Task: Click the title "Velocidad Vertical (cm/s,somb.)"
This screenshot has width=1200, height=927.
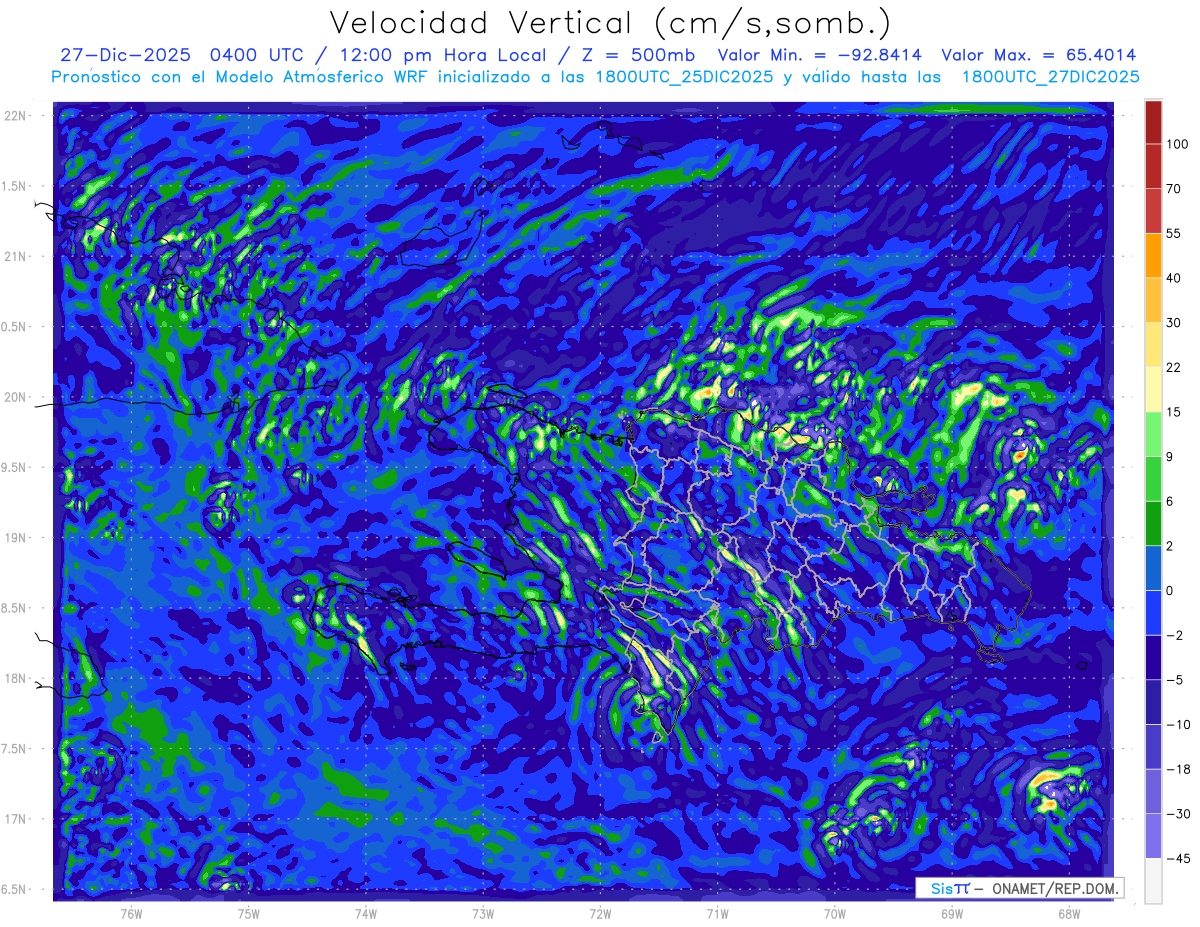Action: (x=610, y=23)
